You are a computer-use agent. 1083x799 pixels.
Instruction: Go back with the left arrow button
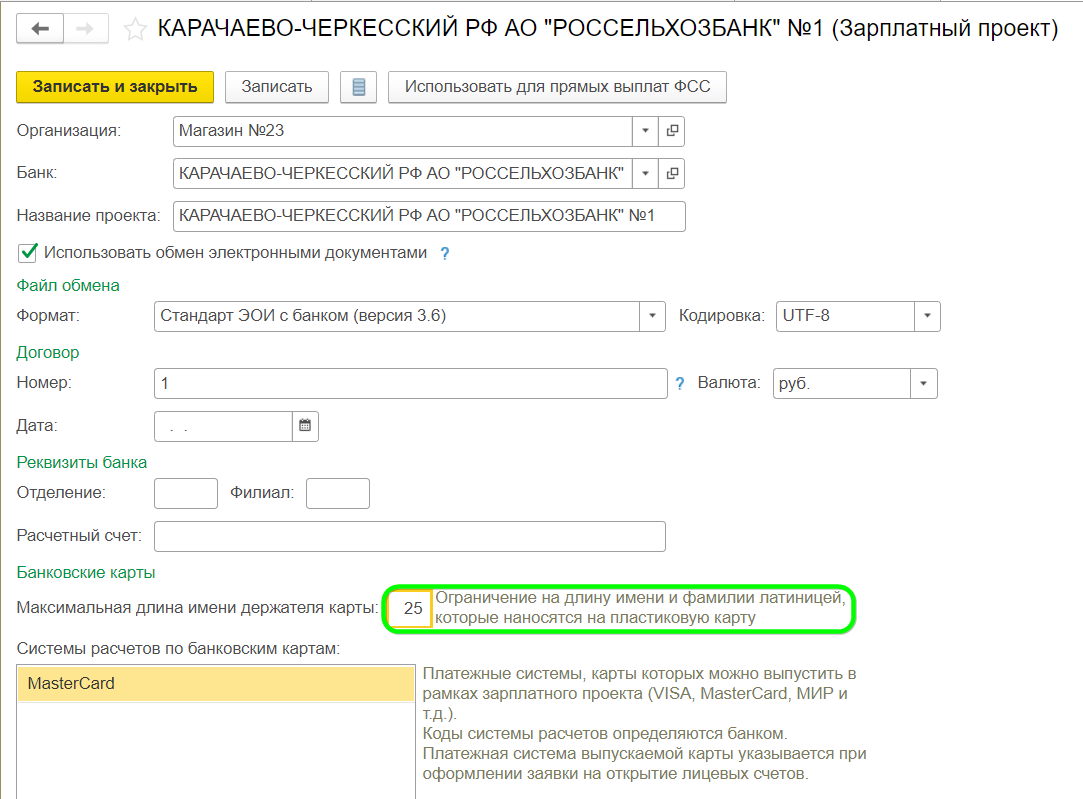(x=40, y=28)
